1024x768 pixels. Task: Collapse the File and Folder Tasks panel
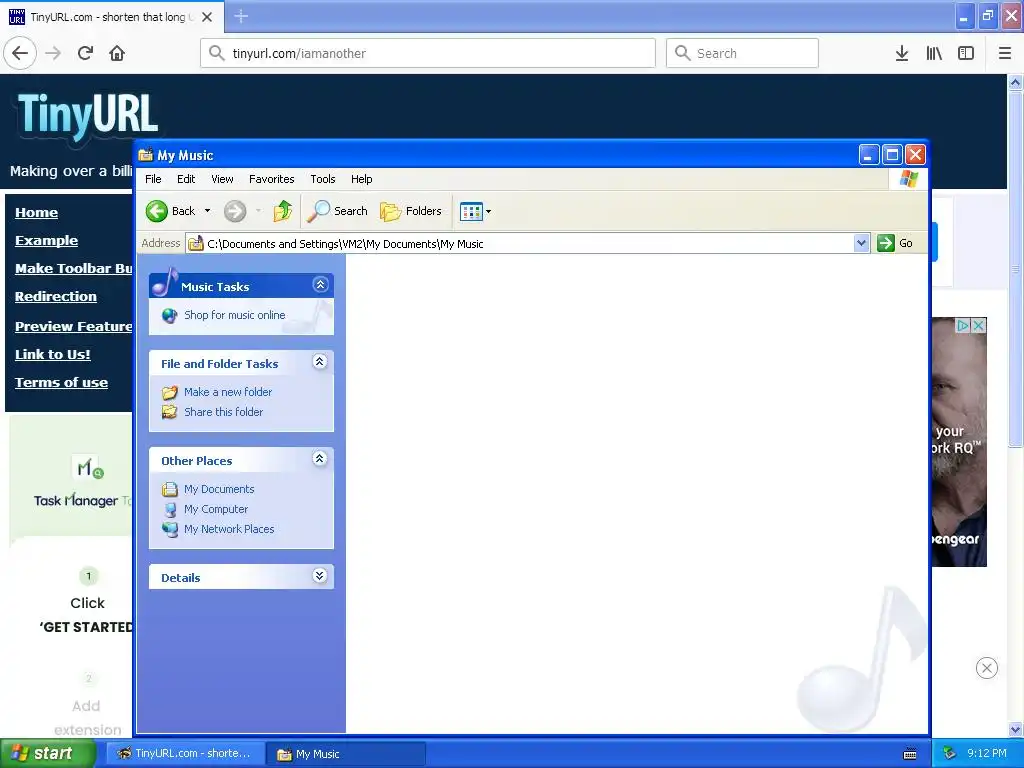(x=319, y=362)
